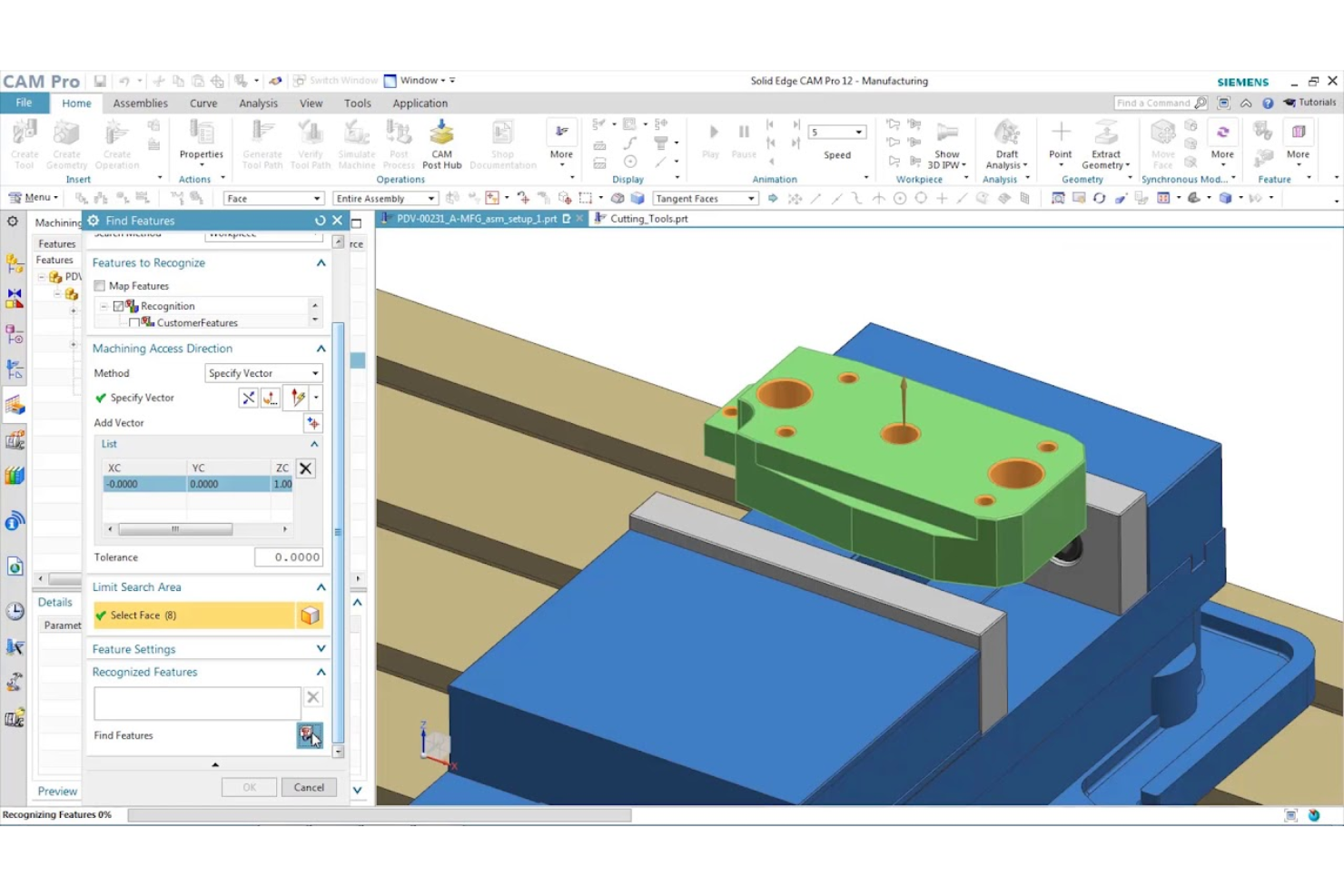
Task: Open the CAM Post Hub tool
Action: (441, 143)
